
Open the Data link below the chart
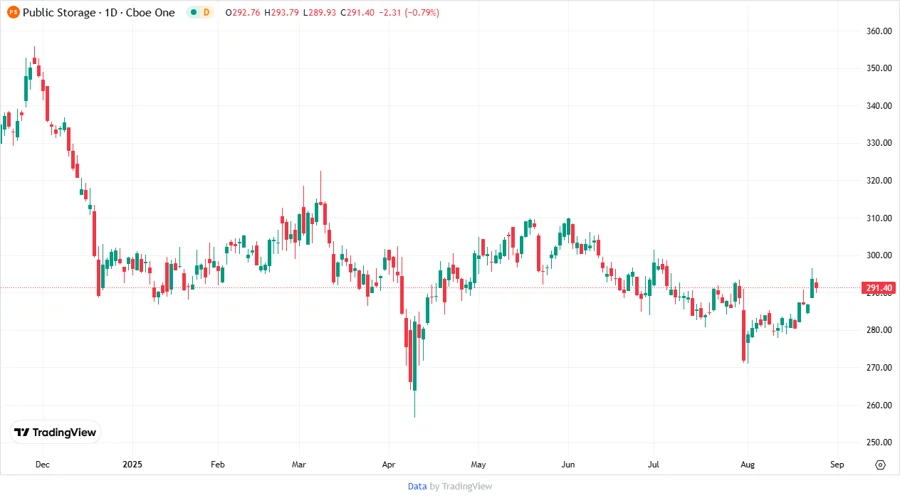(417, 486)
